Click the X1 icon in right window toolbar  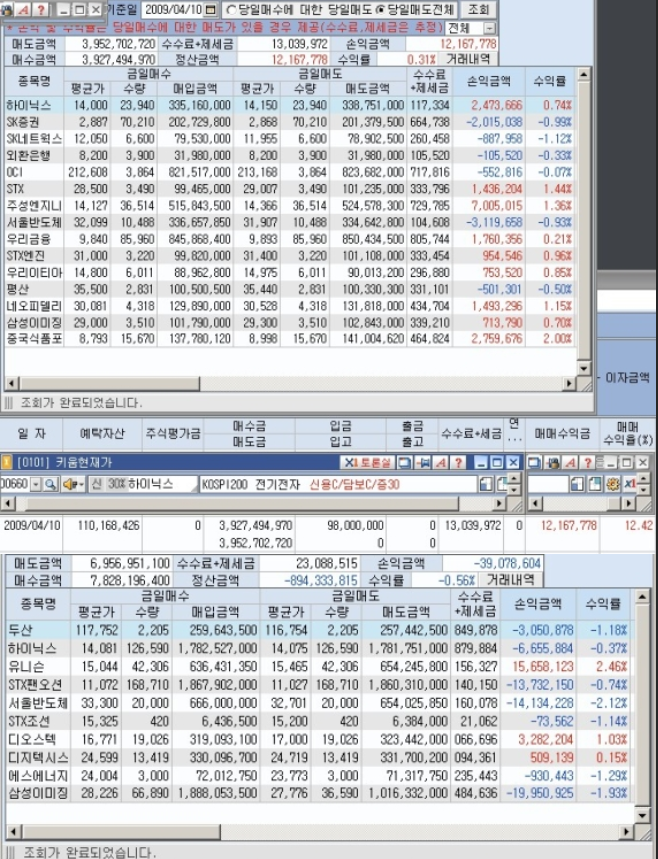tap(629, 484)
